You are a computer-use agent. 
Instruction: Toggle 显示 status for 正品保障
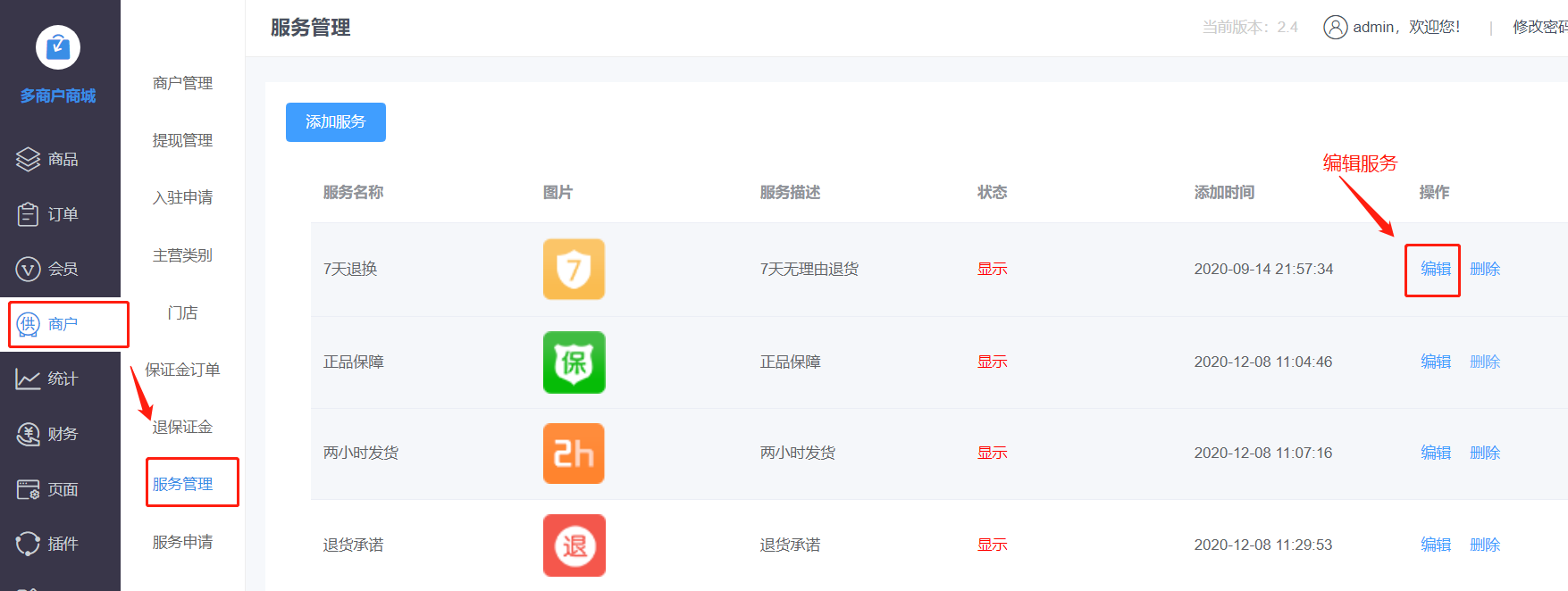click(992, 362)
